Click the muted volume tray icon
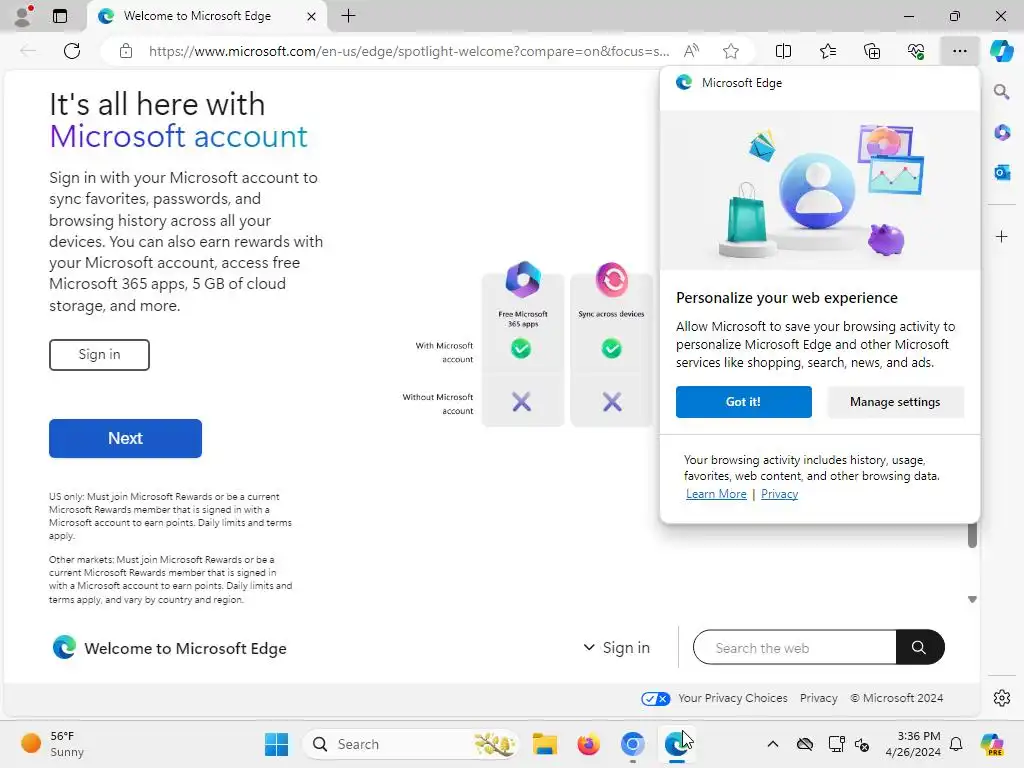The width and height of the screenshot is (1024, 768). point(862,744)
